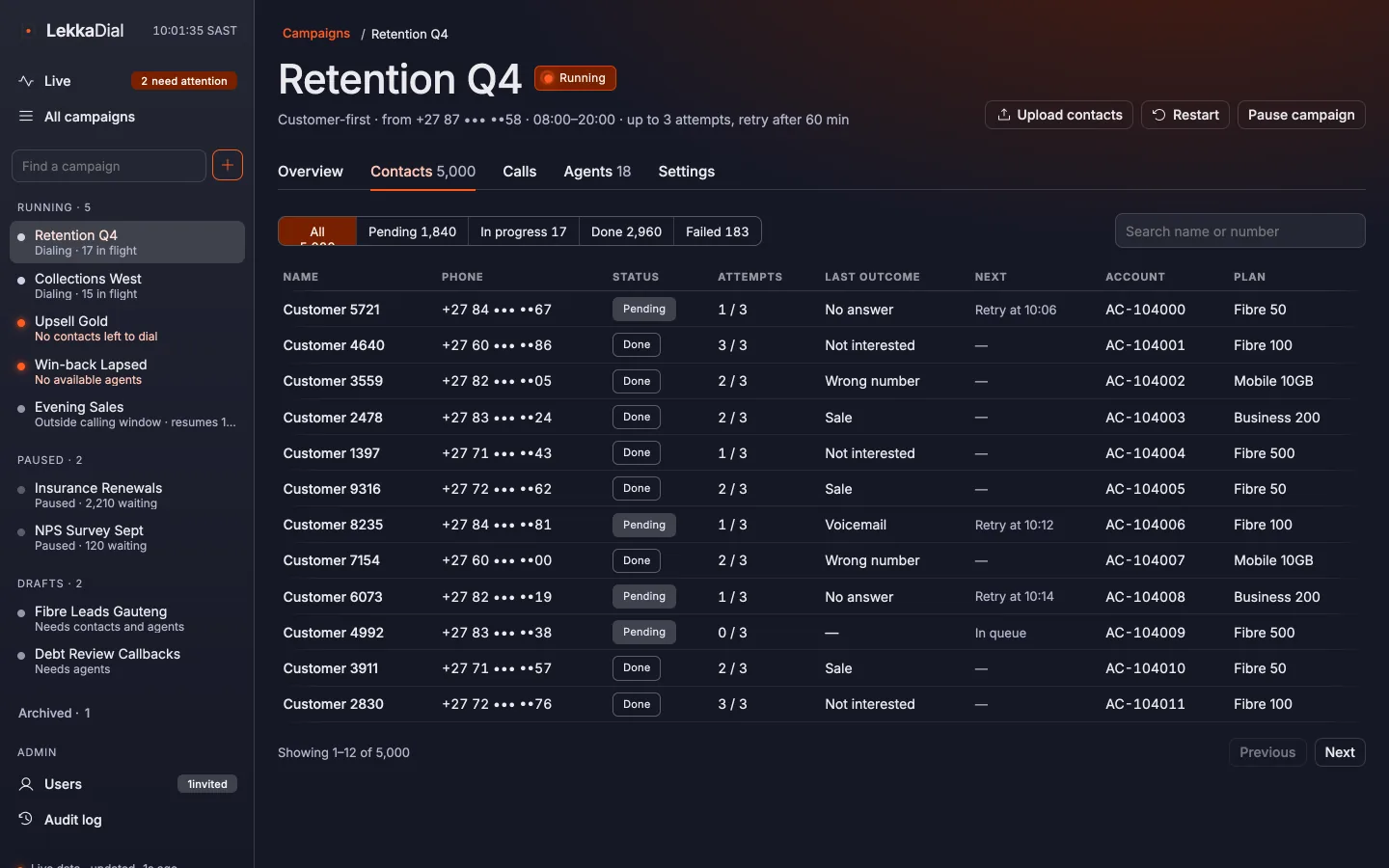
Task: Open the NPS Survey Sept campaign
Action: click(127, 537)
